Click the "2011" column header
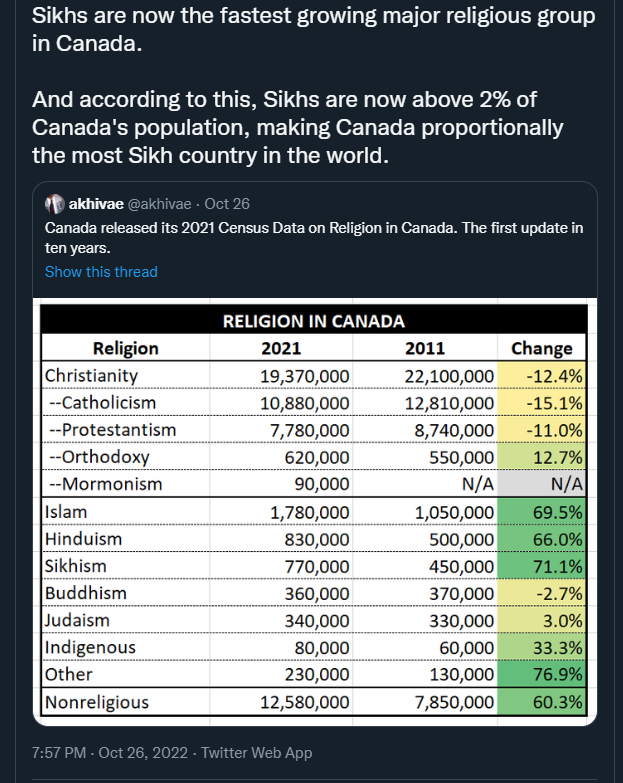 coord(425,348)
